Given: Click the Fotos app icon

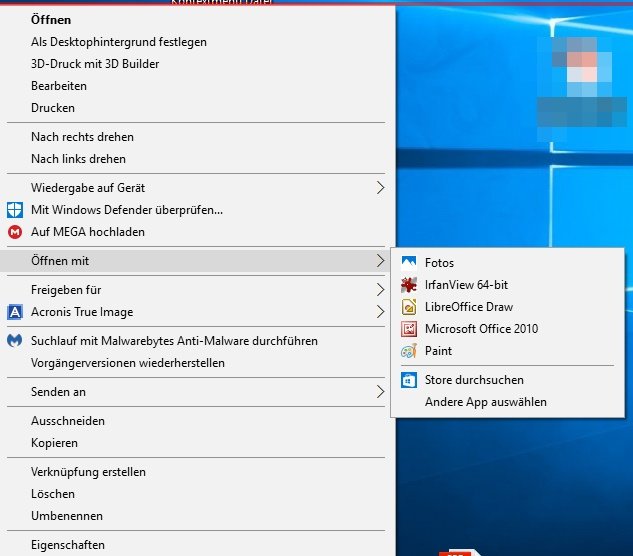Looking at the screenshot, I should click(x=409, y=263).
